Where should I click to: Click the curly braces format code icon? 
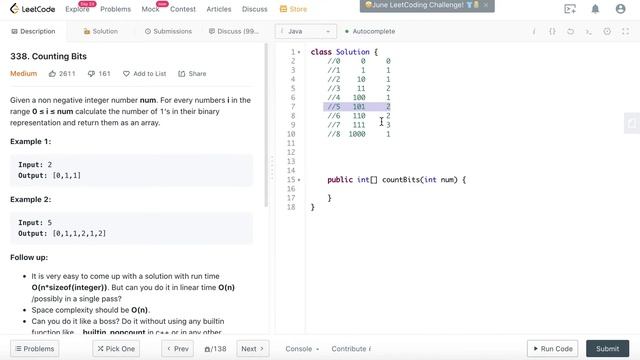[x=552, y=31]
